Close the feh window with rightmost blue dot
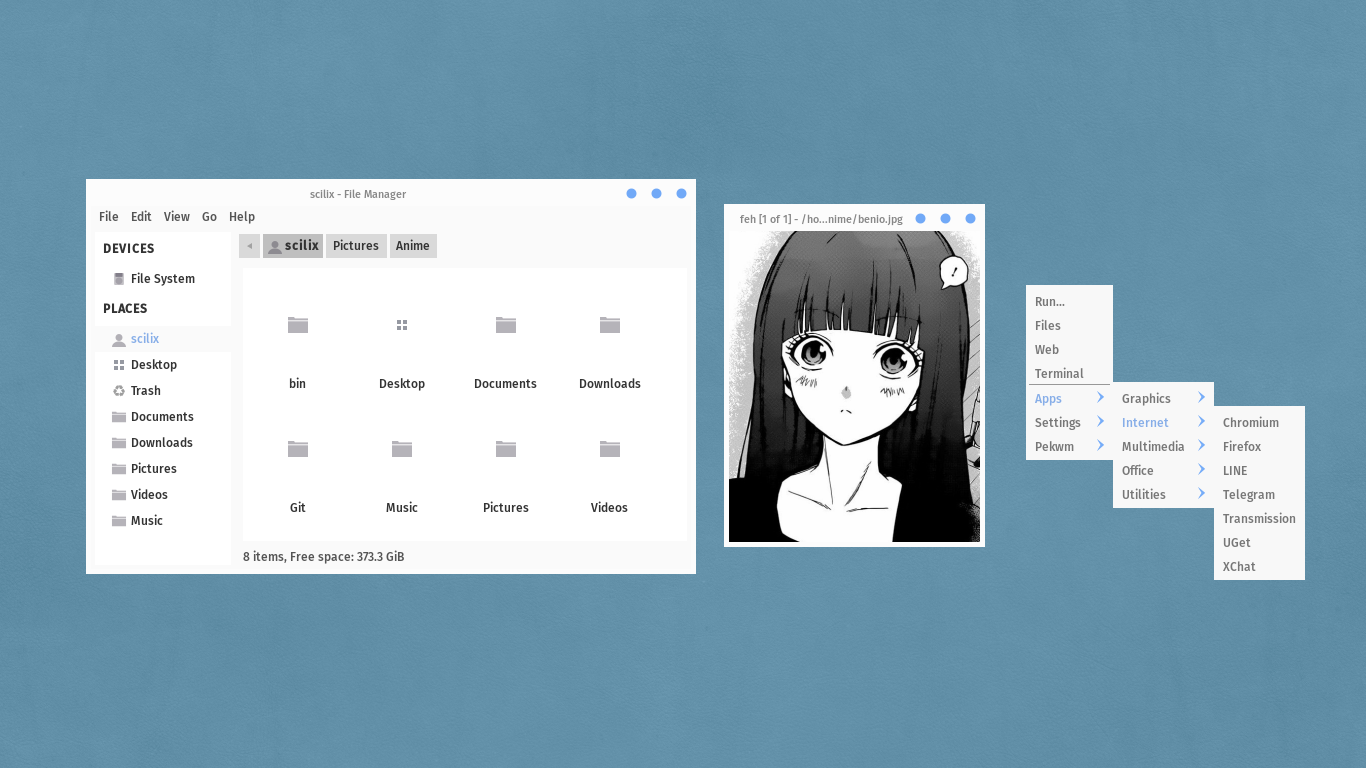 tap(970, 219)
